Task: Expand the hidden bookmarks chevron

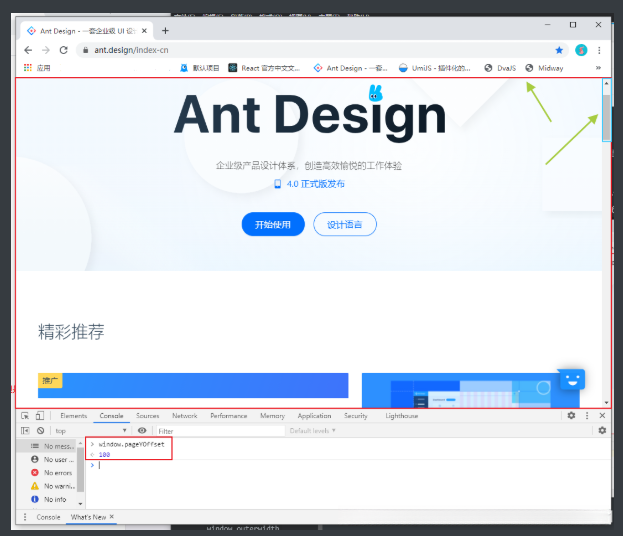Action: pyautogui.click(x=598, y=68)
